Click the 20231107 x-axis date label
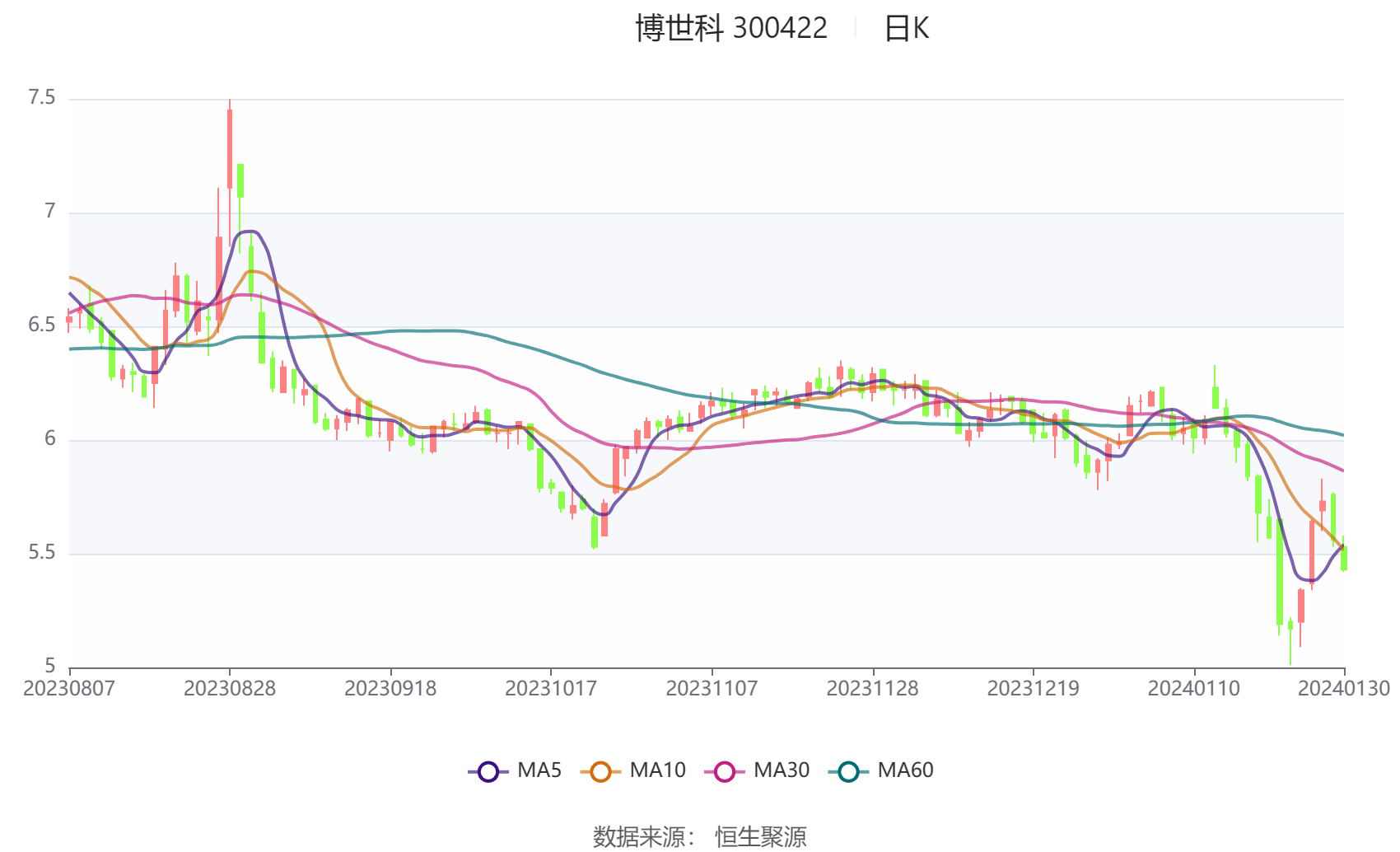 click(x=712, y=688)
